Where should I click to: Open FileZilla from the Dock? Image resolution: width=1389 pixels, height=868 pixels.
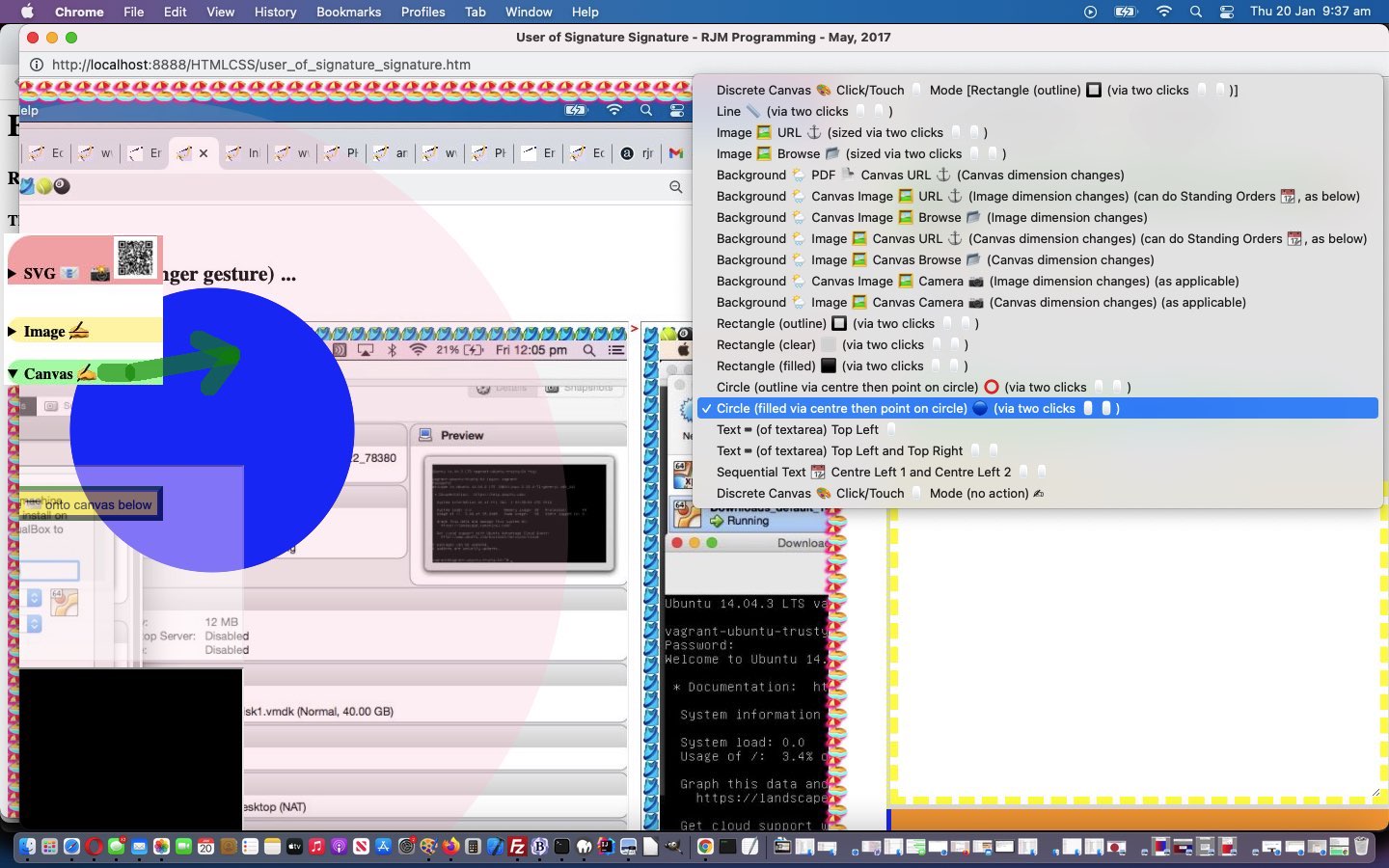click(517, 847)
